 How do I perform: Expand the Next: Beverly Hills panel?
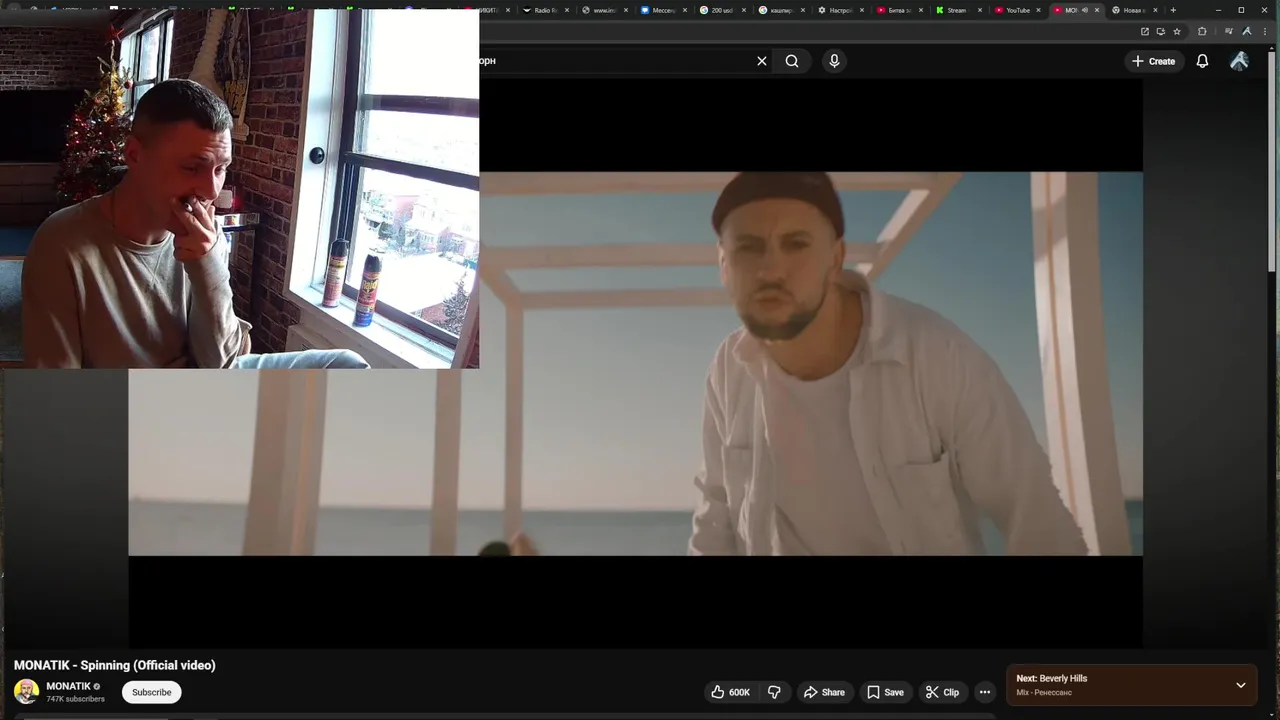click(1240, 685)
